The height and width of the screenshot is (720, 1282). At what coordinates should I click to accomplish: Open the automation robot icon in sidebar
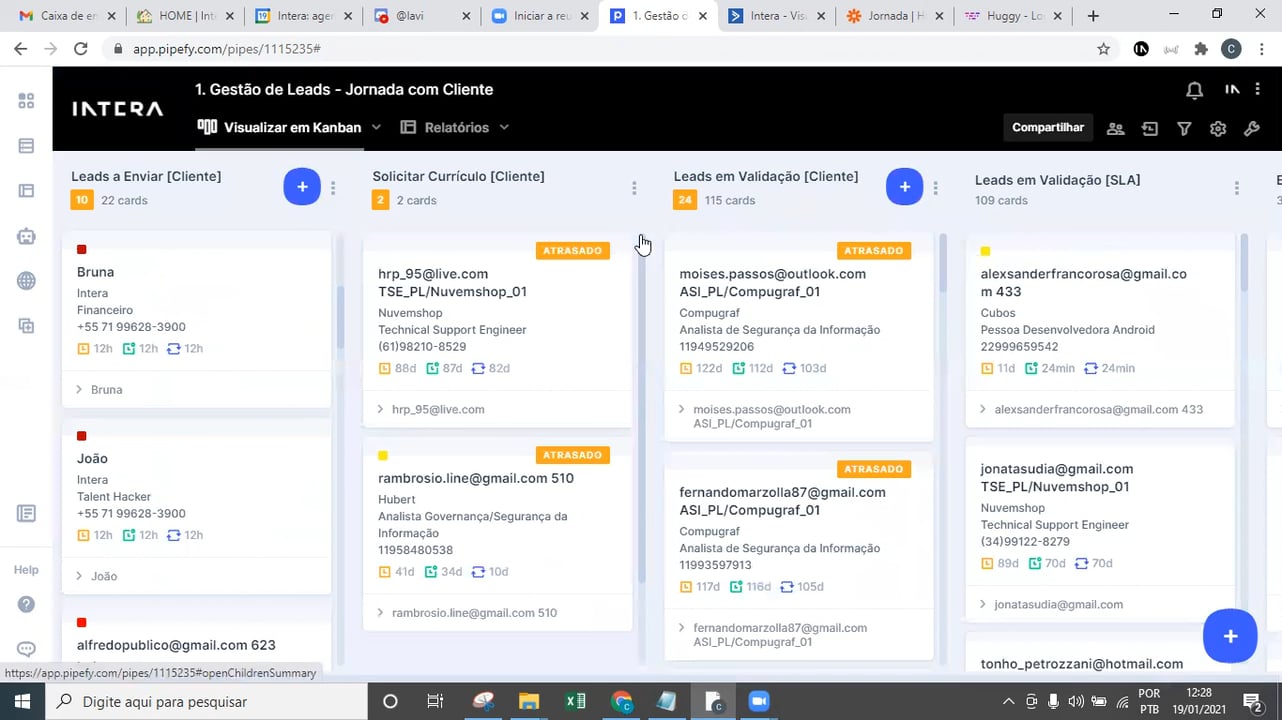[26, 236]
